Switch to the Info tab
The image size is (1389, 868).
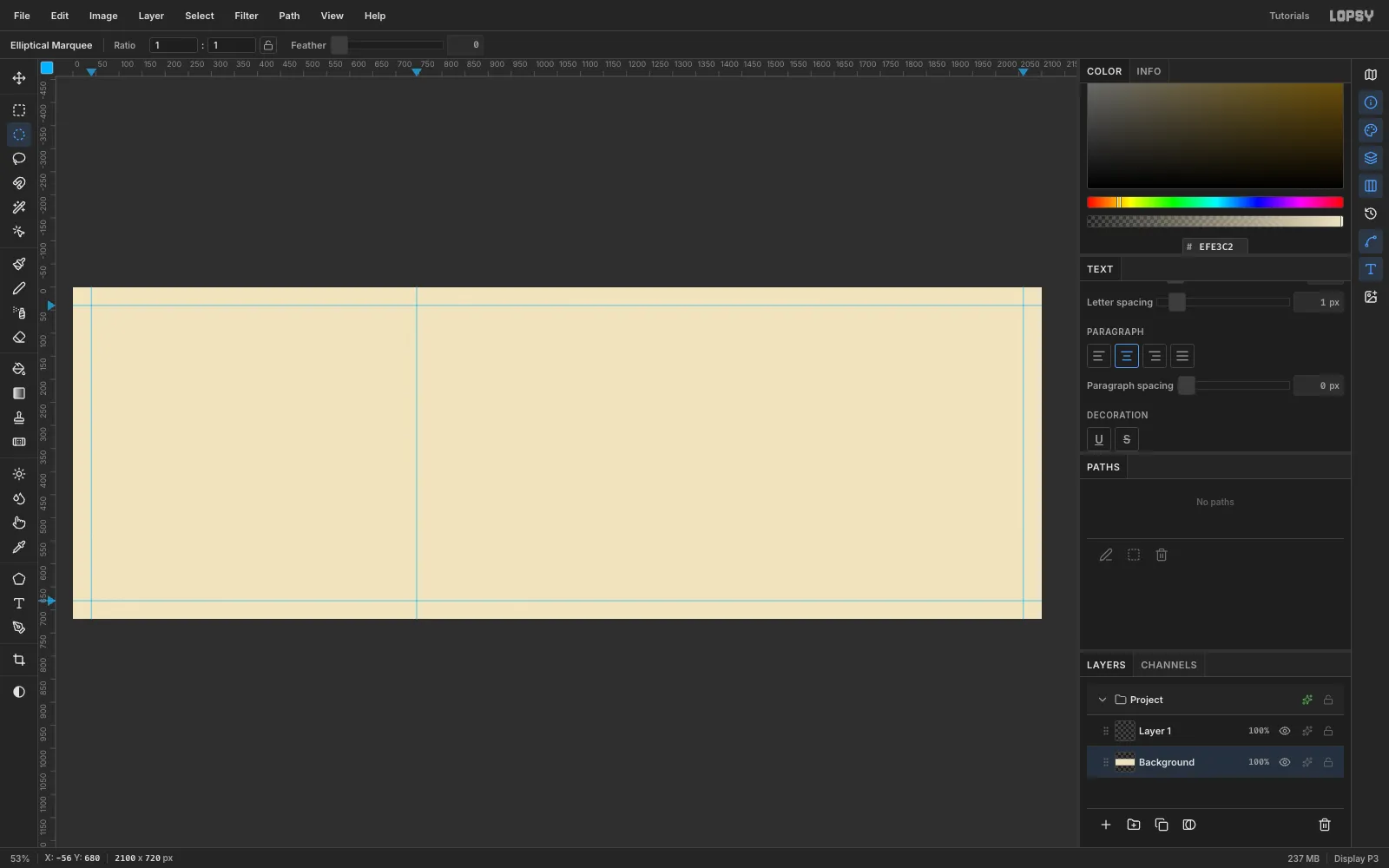(x=1149, y=71)
